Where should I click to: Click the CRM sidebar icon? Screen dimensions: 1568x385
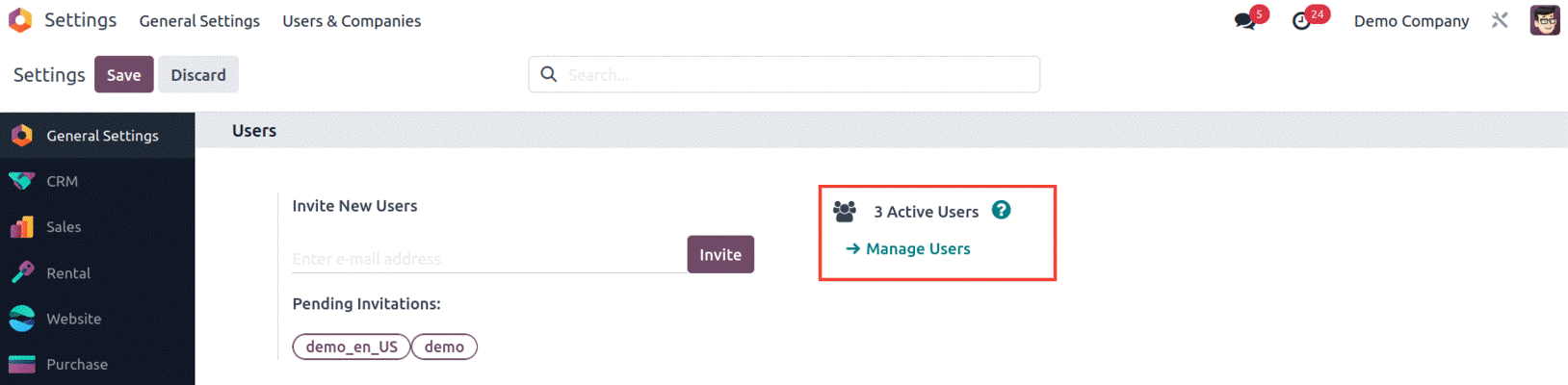(x=21, y=181)
